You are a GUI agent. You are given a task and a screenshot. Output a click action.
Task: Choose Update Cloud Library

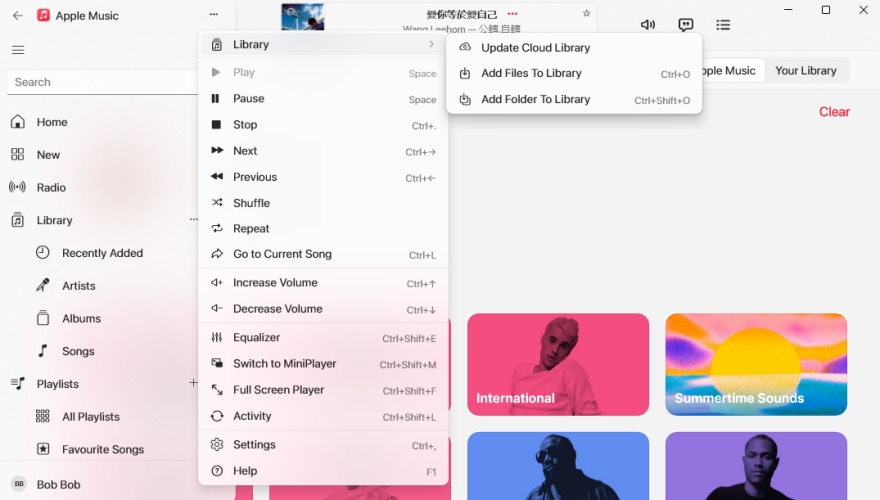(574, 48)
